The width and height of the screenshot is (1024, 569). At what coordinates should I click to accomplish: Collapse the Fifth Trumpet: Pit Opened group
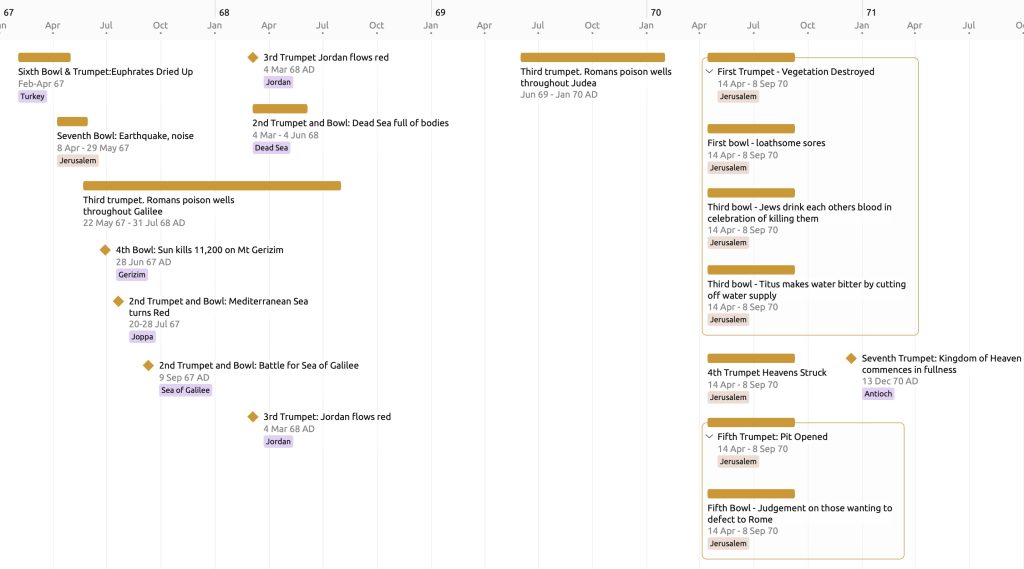[710, 436]
